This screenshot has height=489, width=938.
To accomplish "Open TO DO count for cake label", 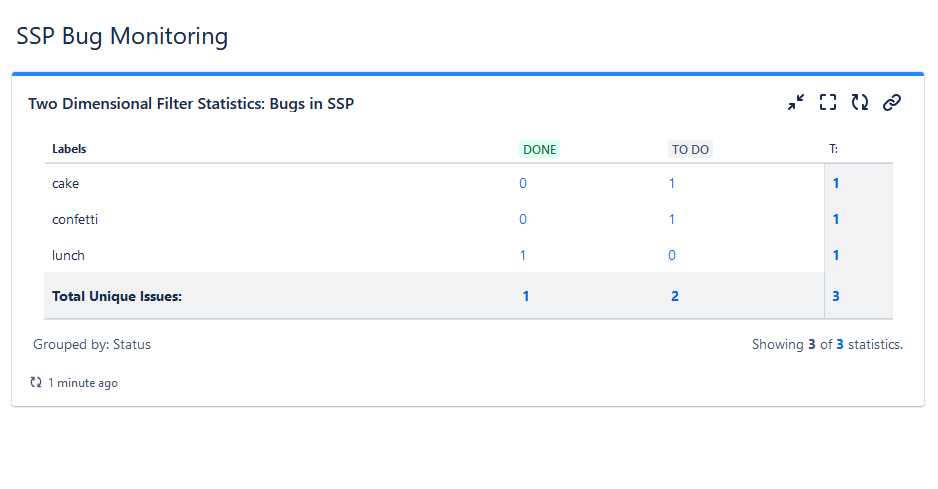I will (672, 184).
